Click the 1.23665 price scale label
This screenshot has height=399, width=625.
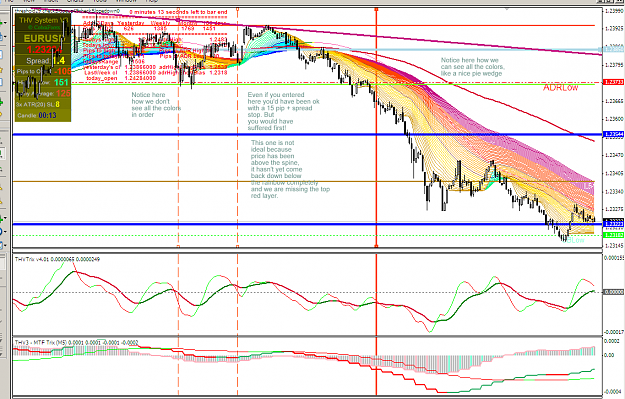614,101
